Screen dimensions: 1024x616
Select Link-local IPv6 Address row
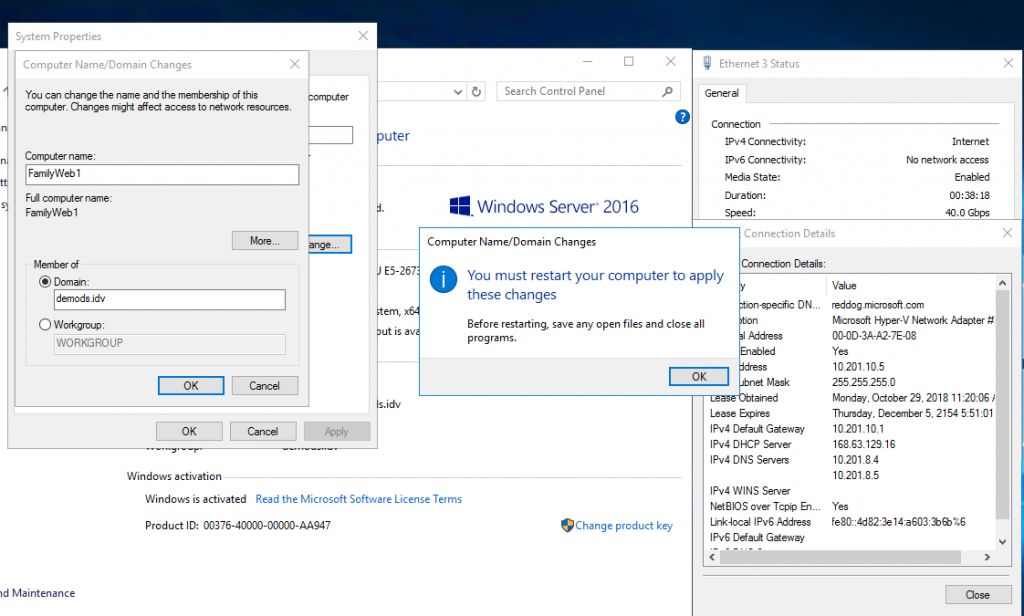point(852,522)
